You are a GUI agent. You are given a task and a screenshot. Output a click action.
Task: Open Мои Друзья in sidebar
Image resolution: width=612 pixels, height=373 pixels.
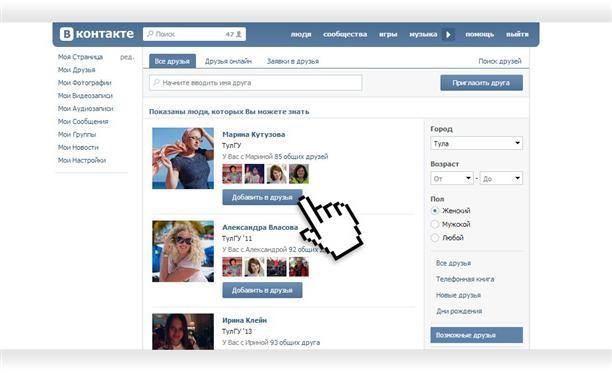click(x=76, y=70)
